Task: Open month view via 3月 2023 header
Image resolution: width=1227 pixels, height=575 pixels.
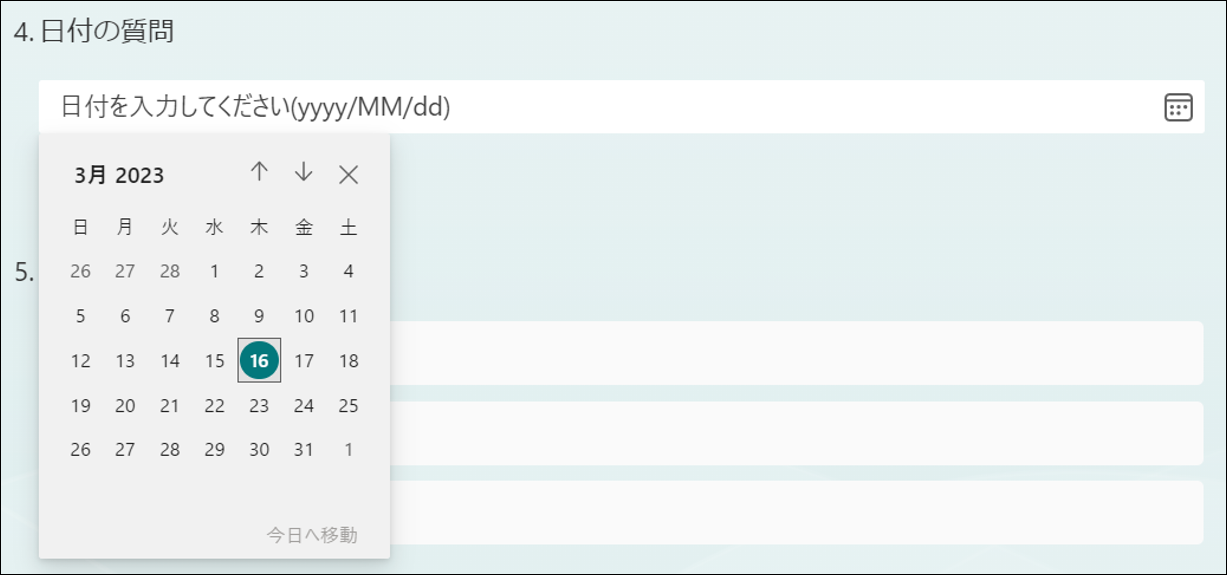Action: pos(119,176)
